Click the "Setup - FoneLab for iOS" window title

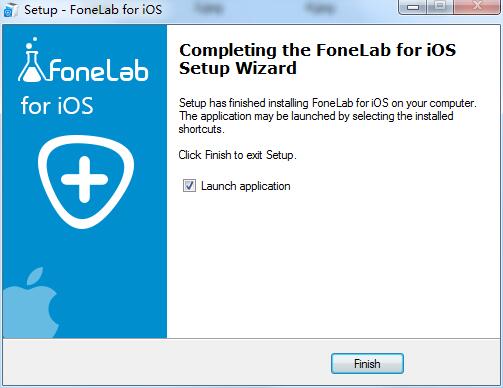point(93,9)
